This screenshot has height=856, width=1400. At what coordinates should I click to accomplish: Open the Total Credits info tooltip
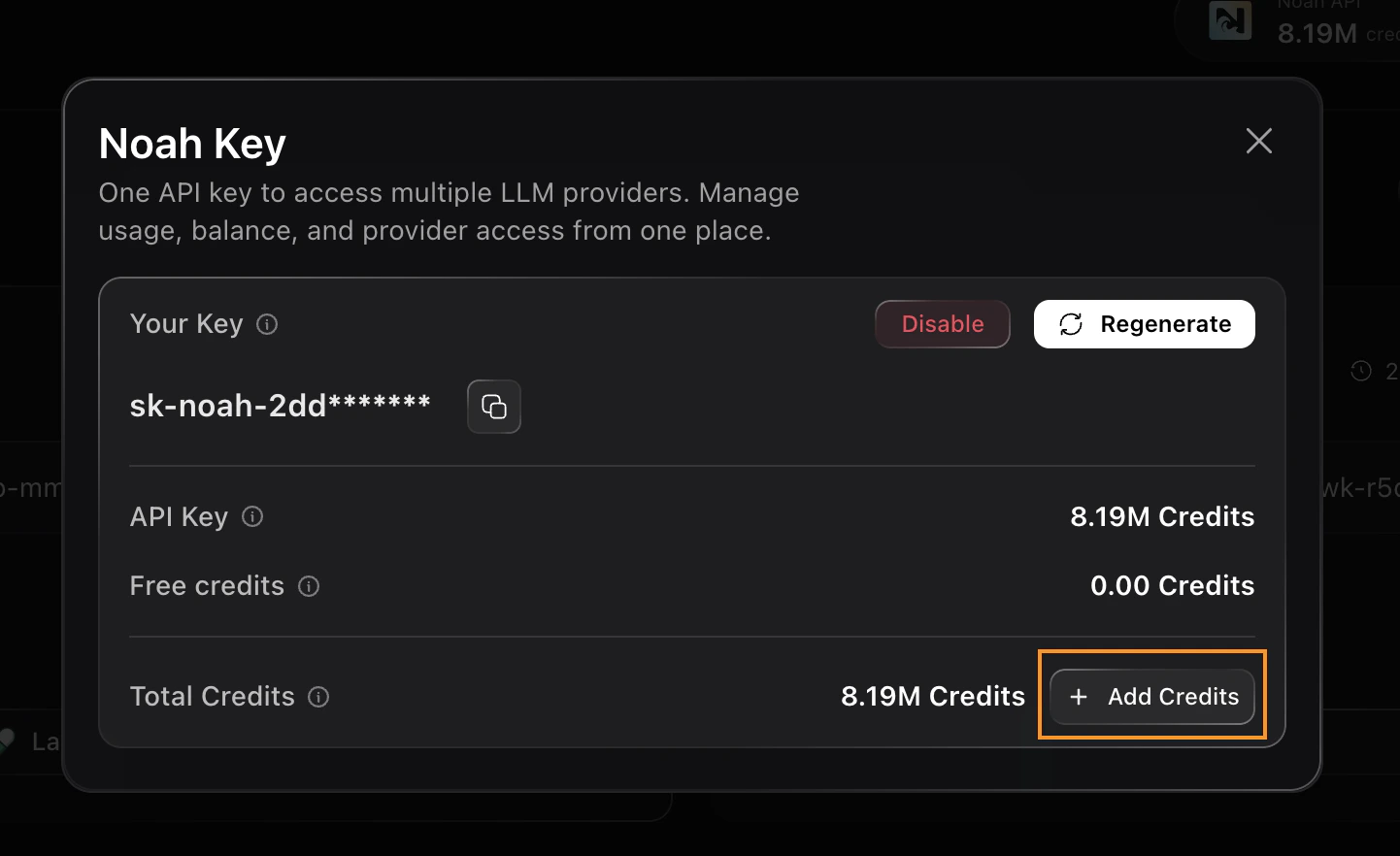coord(318,697)
